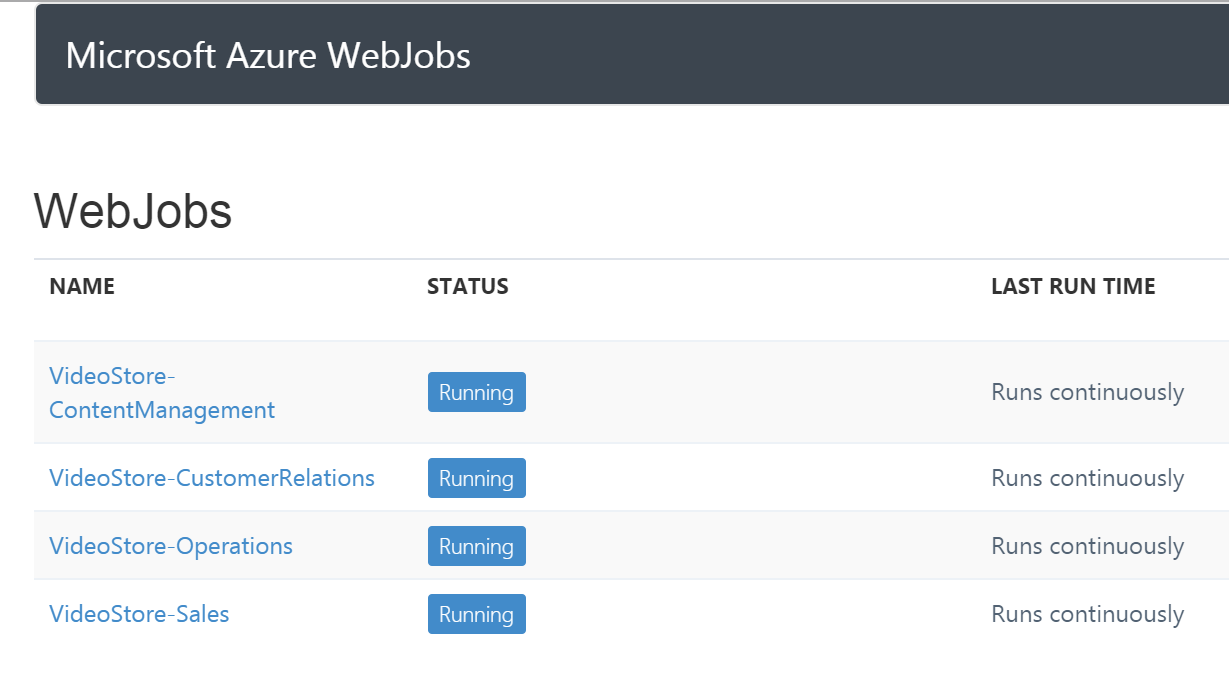
Task: Select 'Runs continuously' in VideoStore-ContentManagement row
Action: coord(1088,392)
